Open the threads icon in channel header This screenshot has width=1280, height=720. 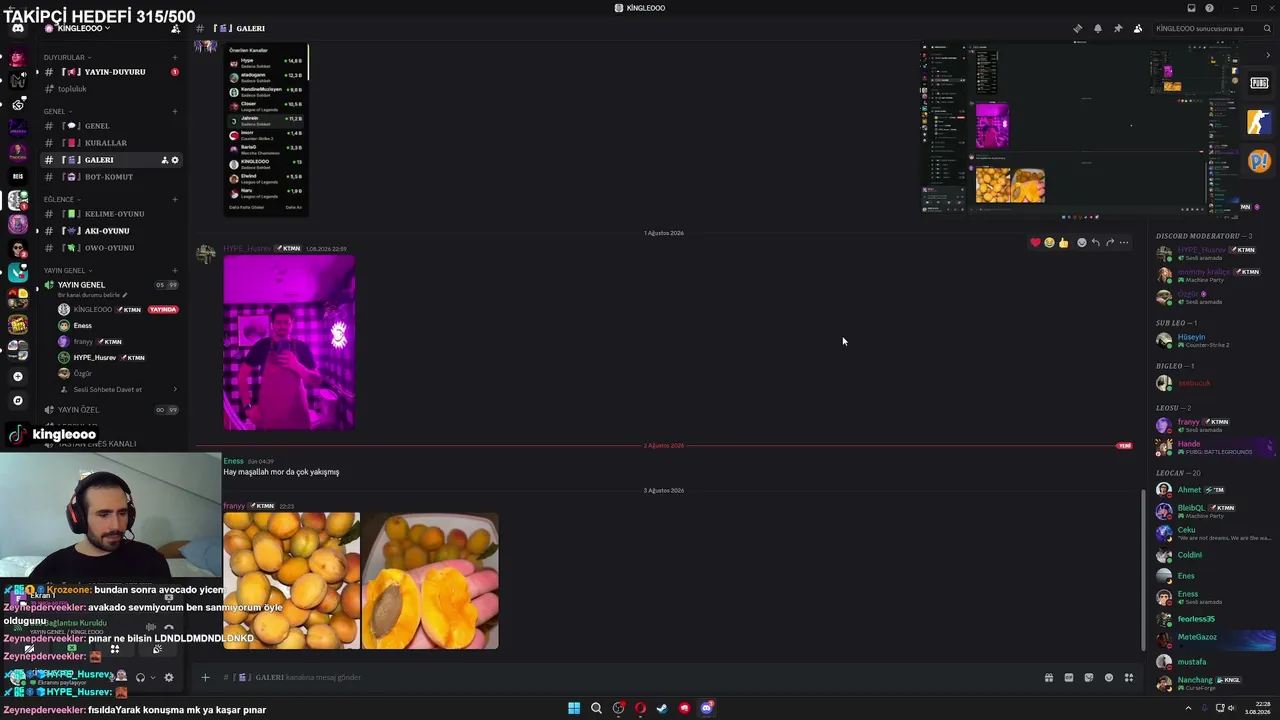point(1077,28)
